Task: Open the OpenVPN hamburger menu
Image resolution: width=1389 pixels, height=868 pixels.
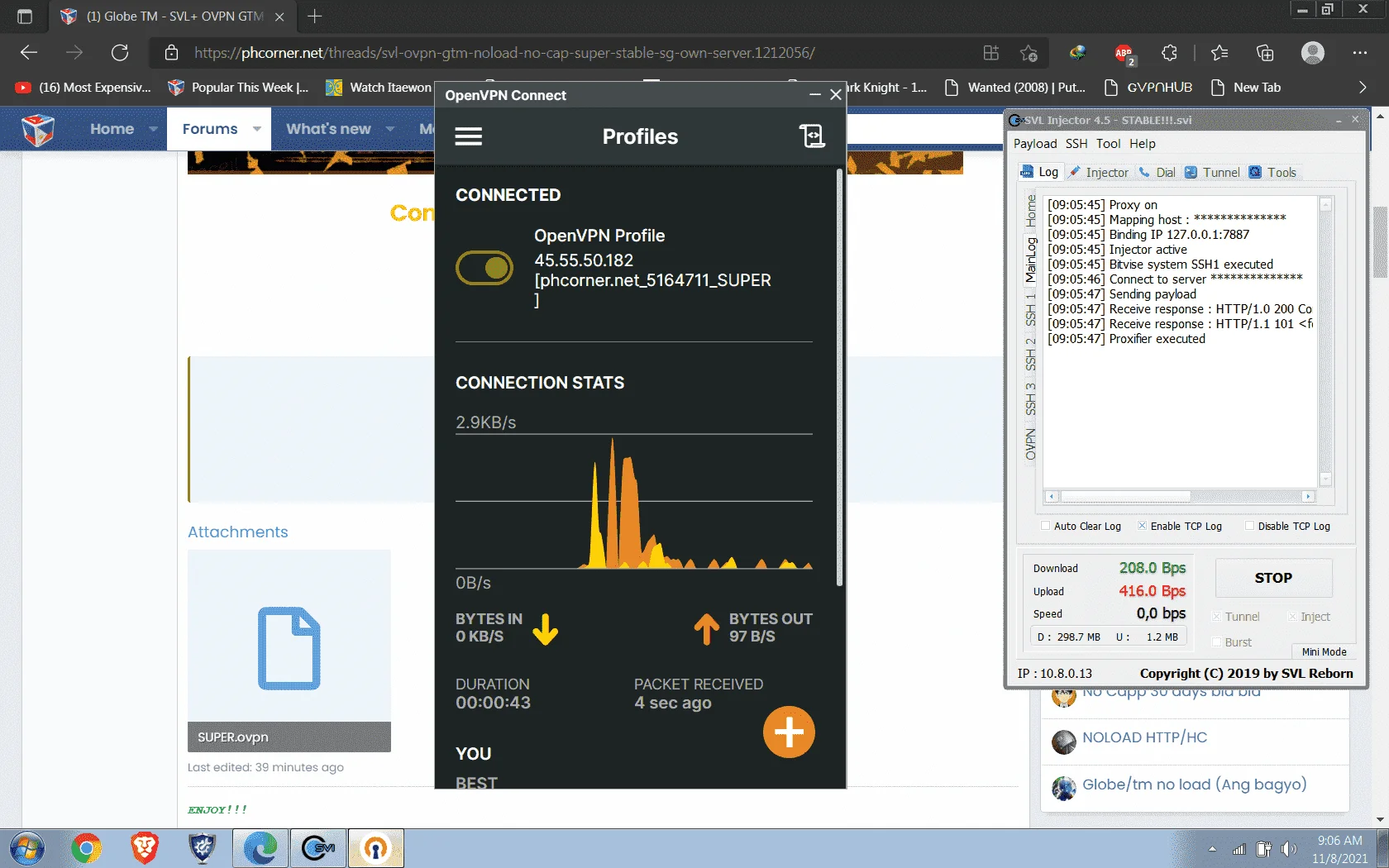Action: point(468,136)
